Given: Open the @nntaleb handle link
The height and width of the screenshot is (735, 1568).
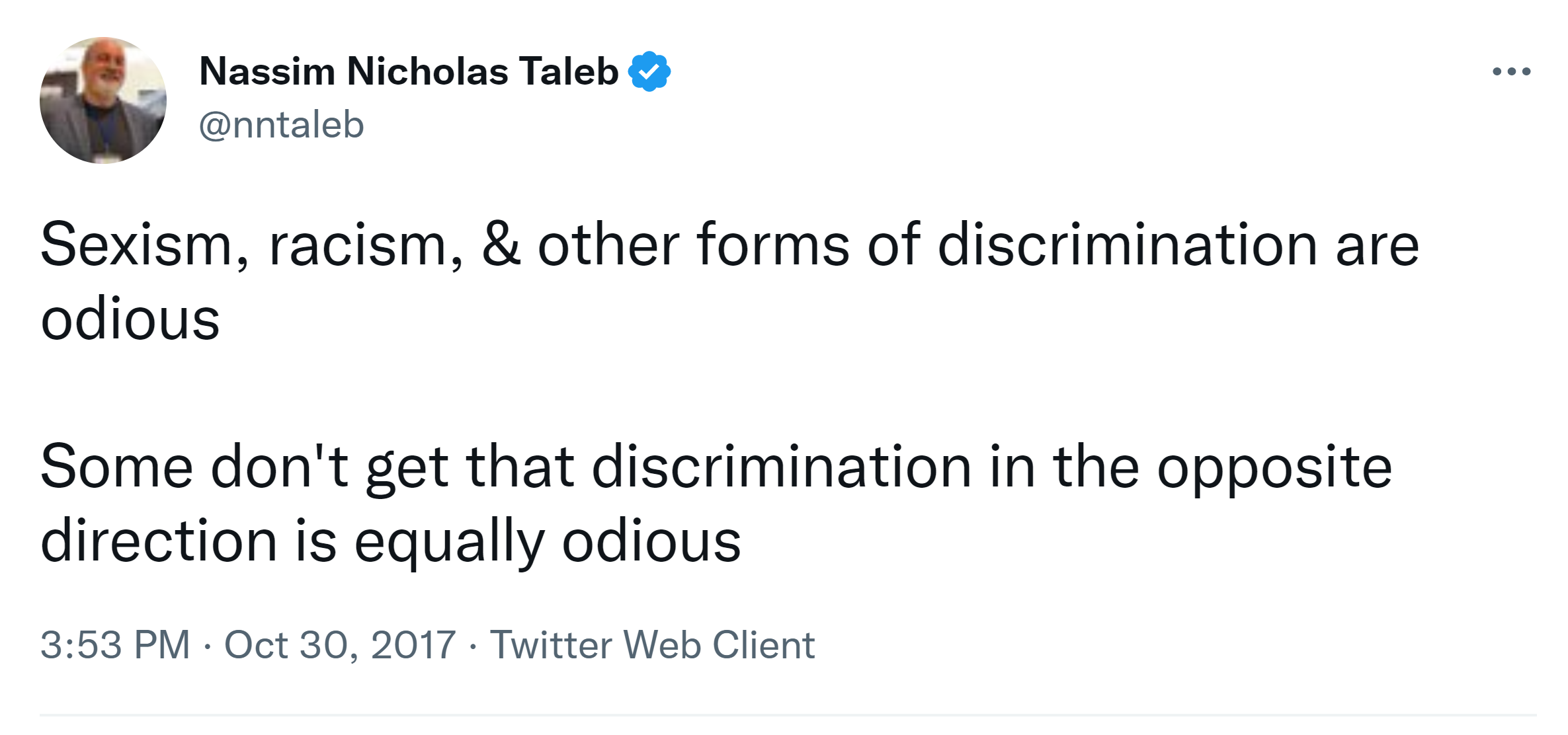Looking at the screenshot, I should 281,125.
